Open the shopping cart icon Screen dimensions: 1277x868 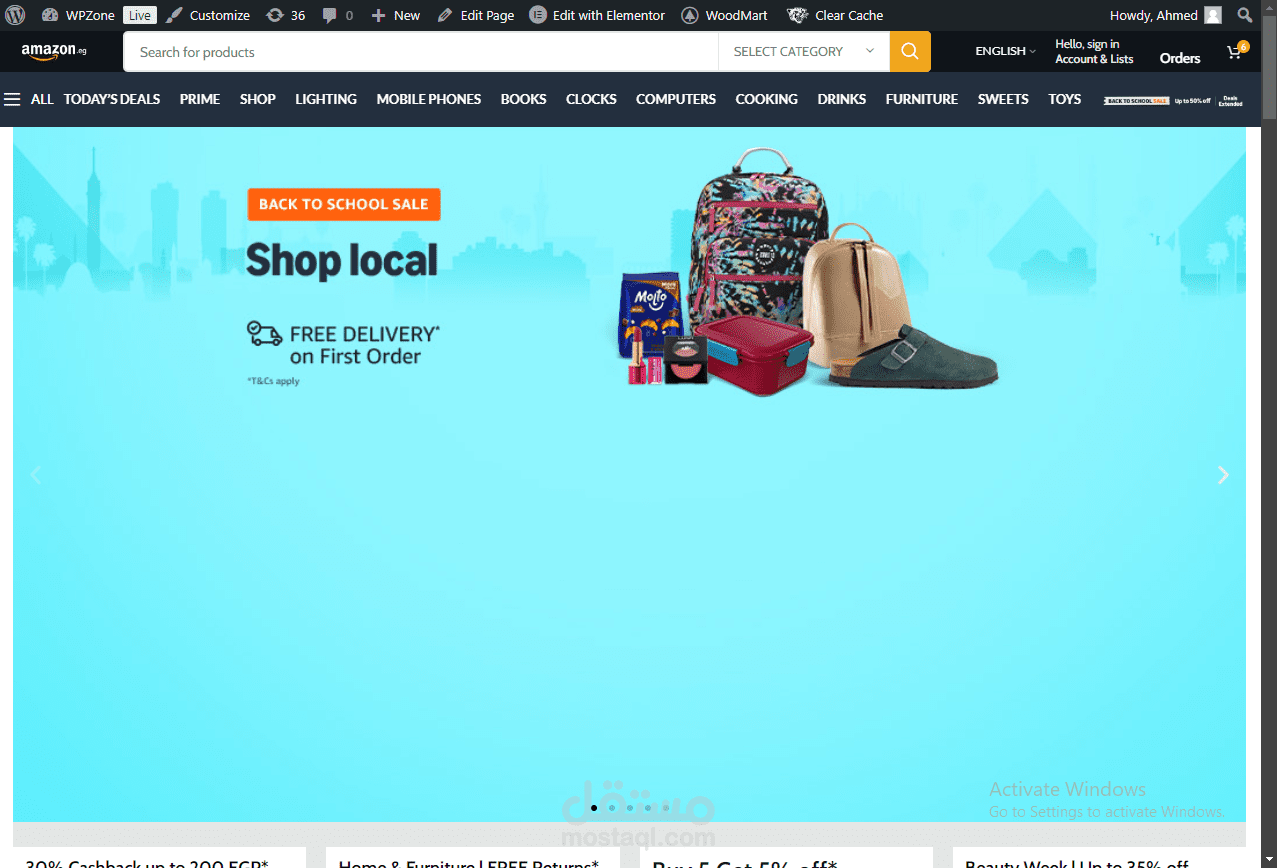coord(1237,51)
